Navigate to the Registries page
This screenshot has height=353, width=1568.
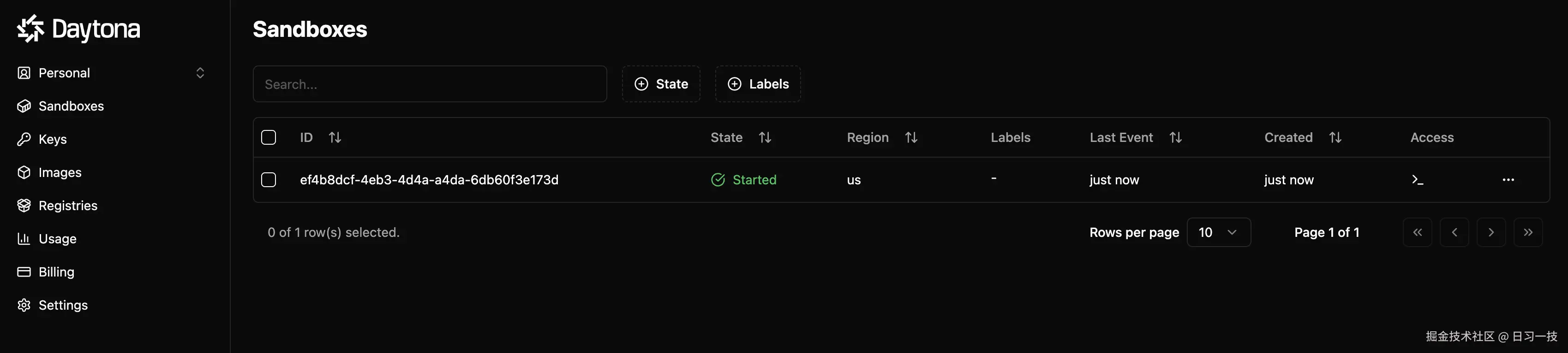click(67, 206)
